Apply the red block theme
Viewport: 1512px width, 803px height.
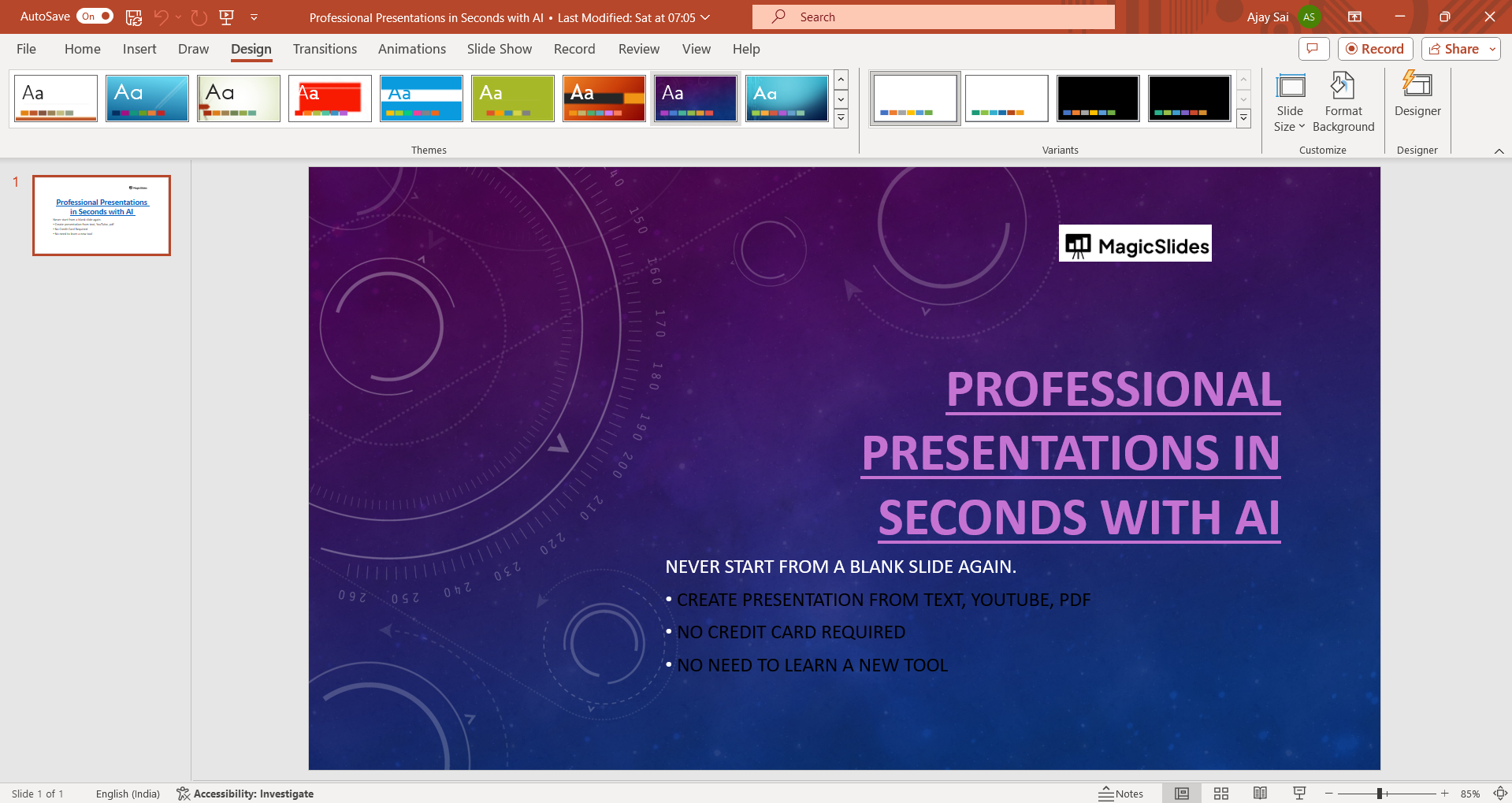(330, 99)
